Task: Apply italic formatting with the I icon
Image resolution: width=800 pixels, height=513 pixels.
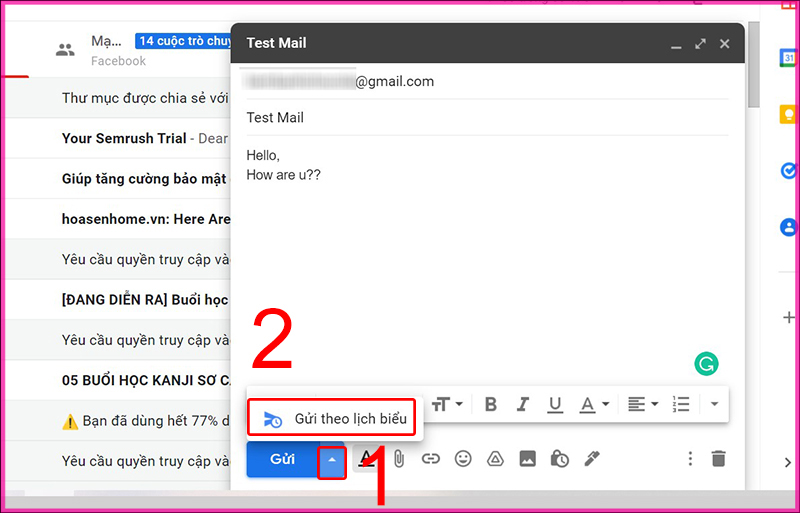Action: pos(522,405)
